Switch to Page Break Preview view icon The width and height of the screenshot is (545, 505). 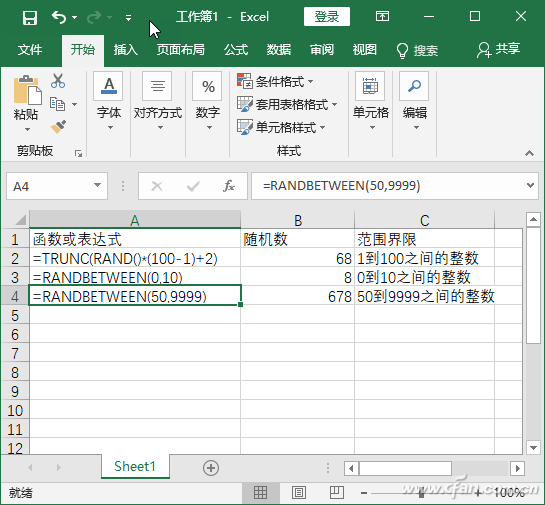[336, 492]
